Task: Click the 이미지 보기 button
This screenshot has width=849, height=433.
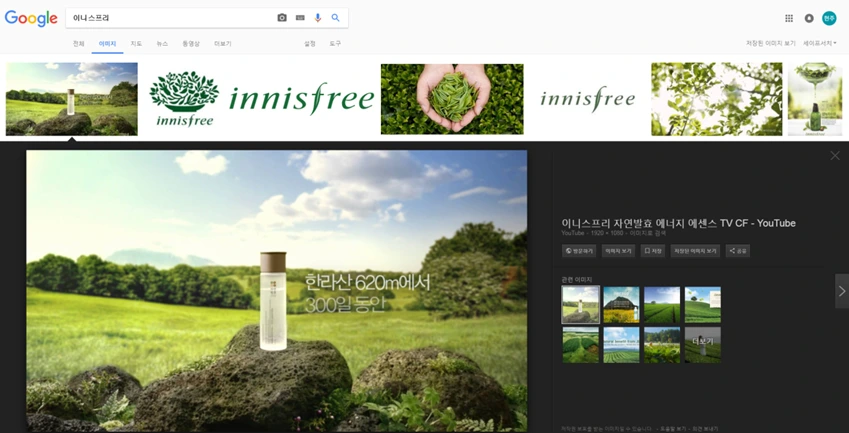Action: [x=618, y=251]
